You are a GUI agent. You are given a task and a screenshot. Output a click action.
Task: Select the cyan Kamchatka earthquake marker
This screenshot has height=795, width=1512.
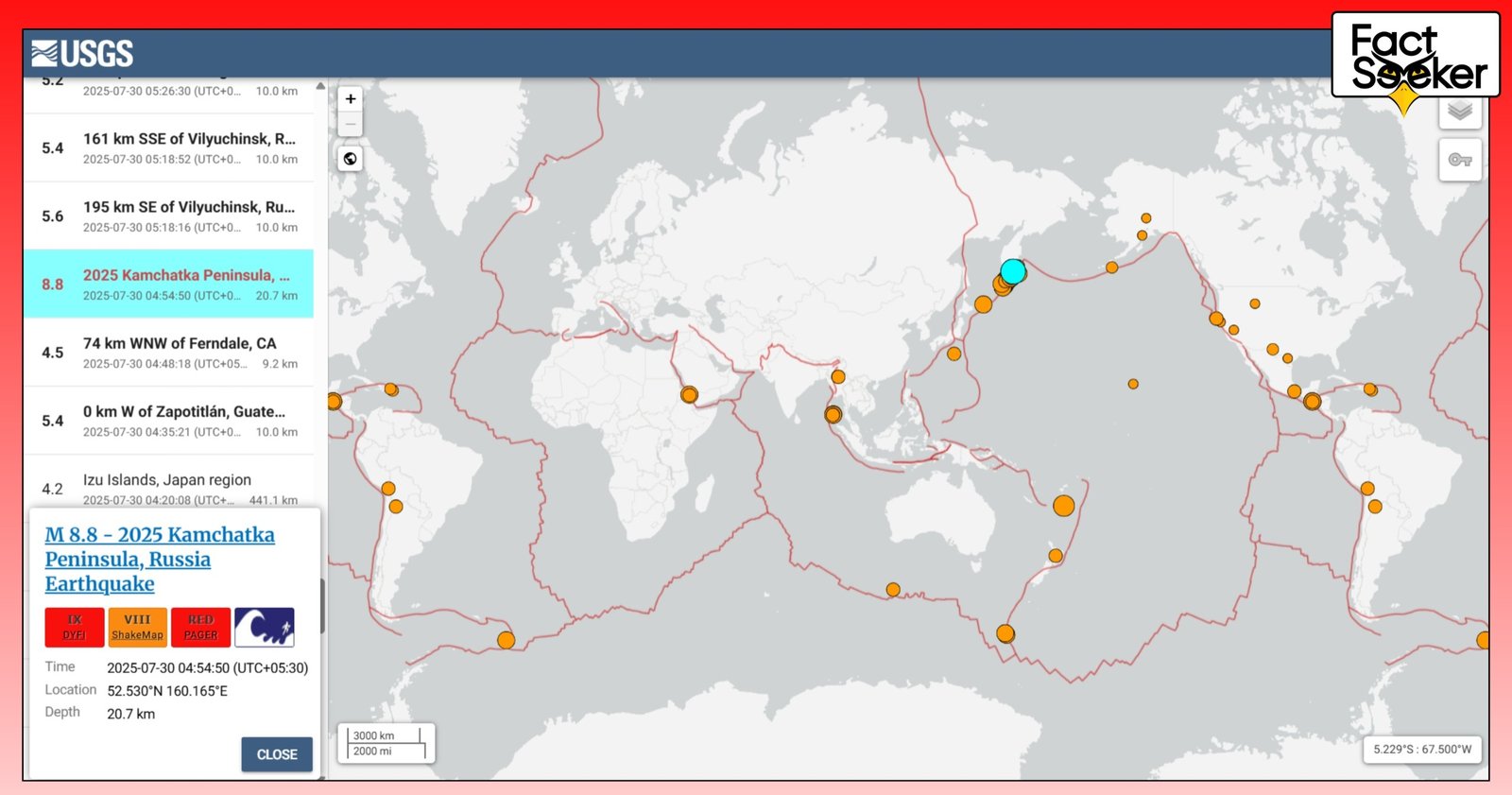pos(1013,272)
